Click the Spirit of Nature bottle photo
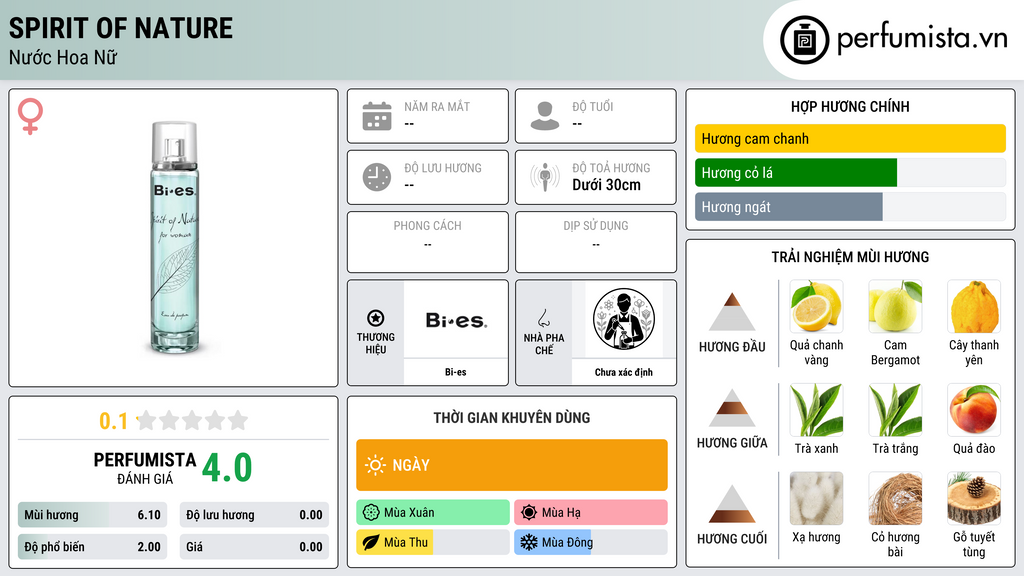Screen dimensions: 1024x576 (x=174, y=238)
